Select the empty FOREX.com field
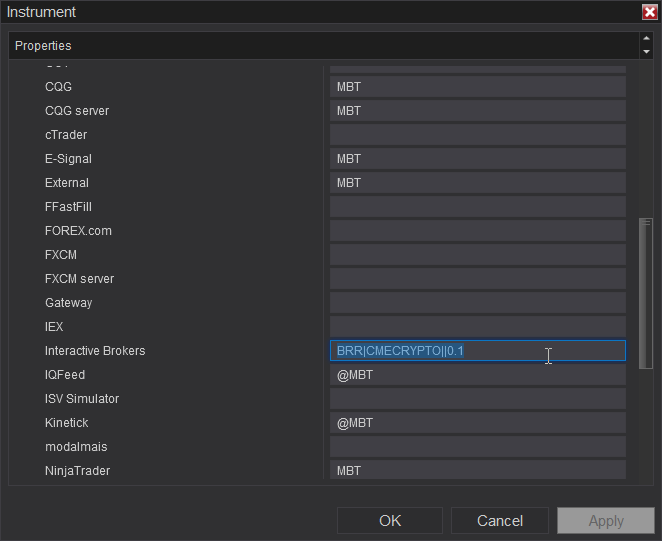 coord(478,231)
